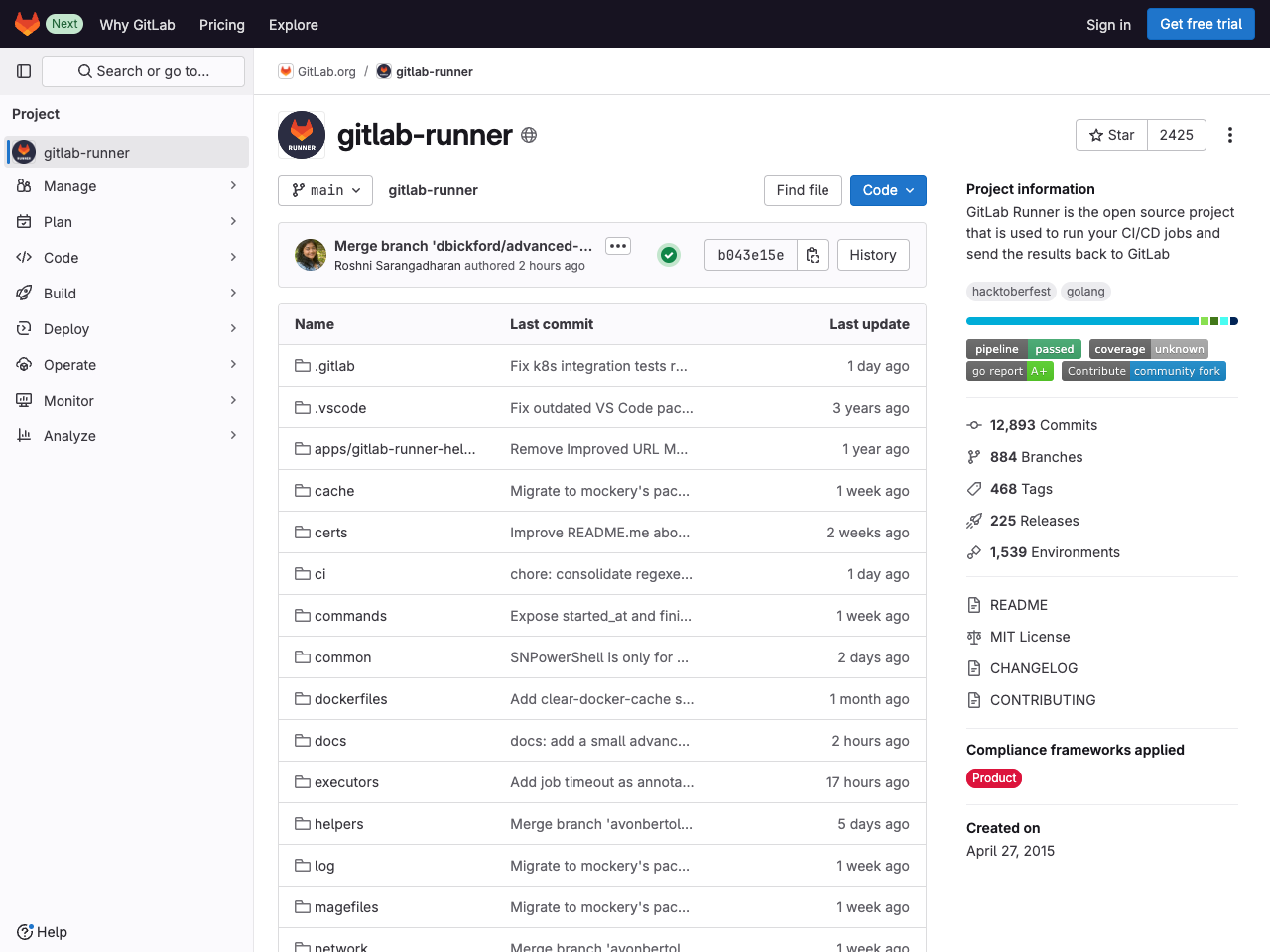Toggle the sidebar collapse icon
The image size is (1270, 952).
(24, 71)
